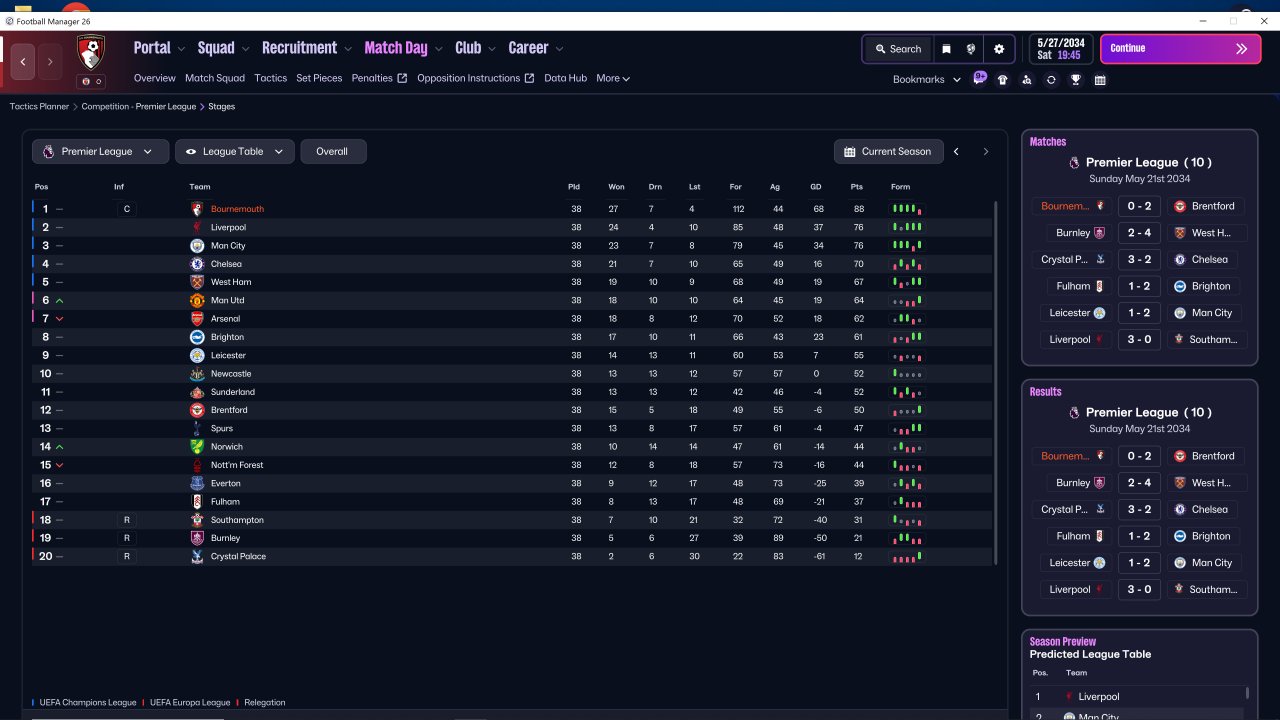Open the bookmark icon next to Search
This screenshot has width=1280, height=720.
pos(946,49)
